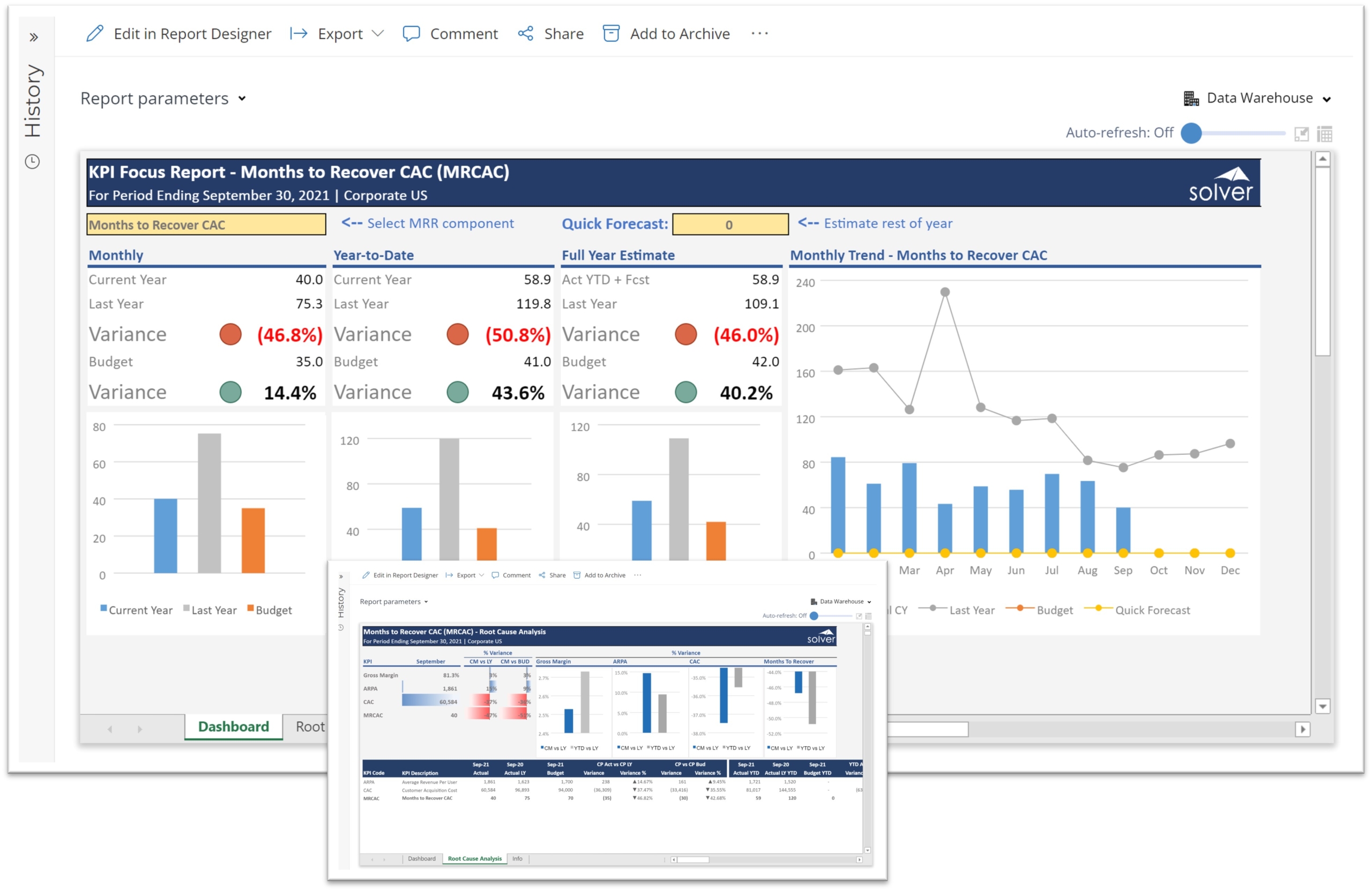This screenshot has width=1372, height=891.
Task: Toggle Auto-refresh in the small inset report
Action: click(814, 616)
